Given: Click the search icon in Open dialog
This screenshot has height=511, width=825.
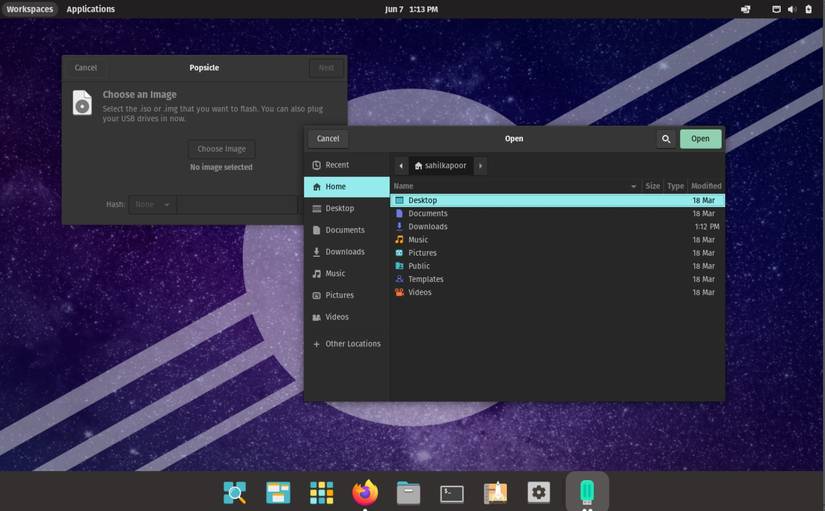Looking at the screenshot, I should pos(666,139).
